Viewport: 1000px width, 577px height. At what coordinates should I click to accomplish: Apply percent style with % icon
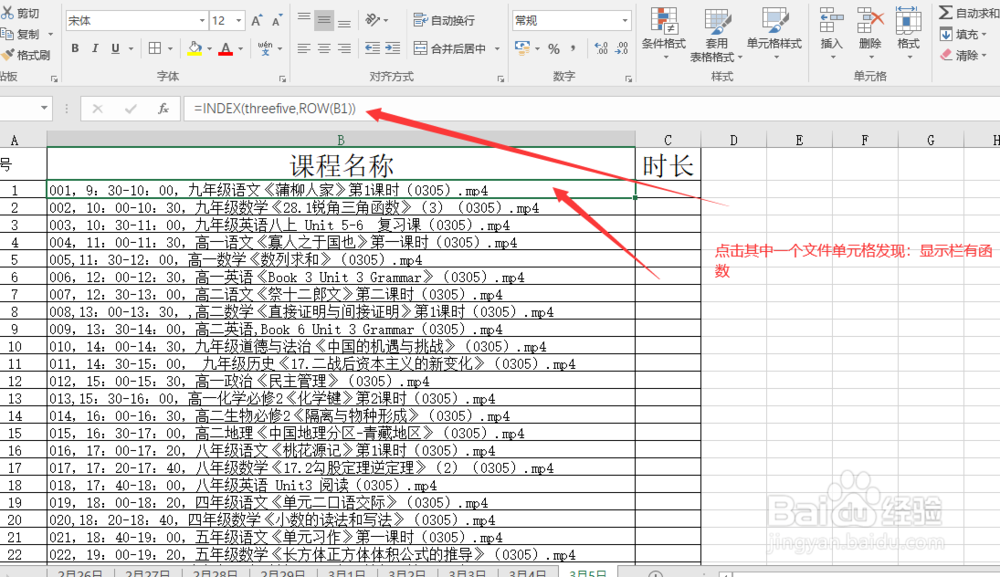554,48
